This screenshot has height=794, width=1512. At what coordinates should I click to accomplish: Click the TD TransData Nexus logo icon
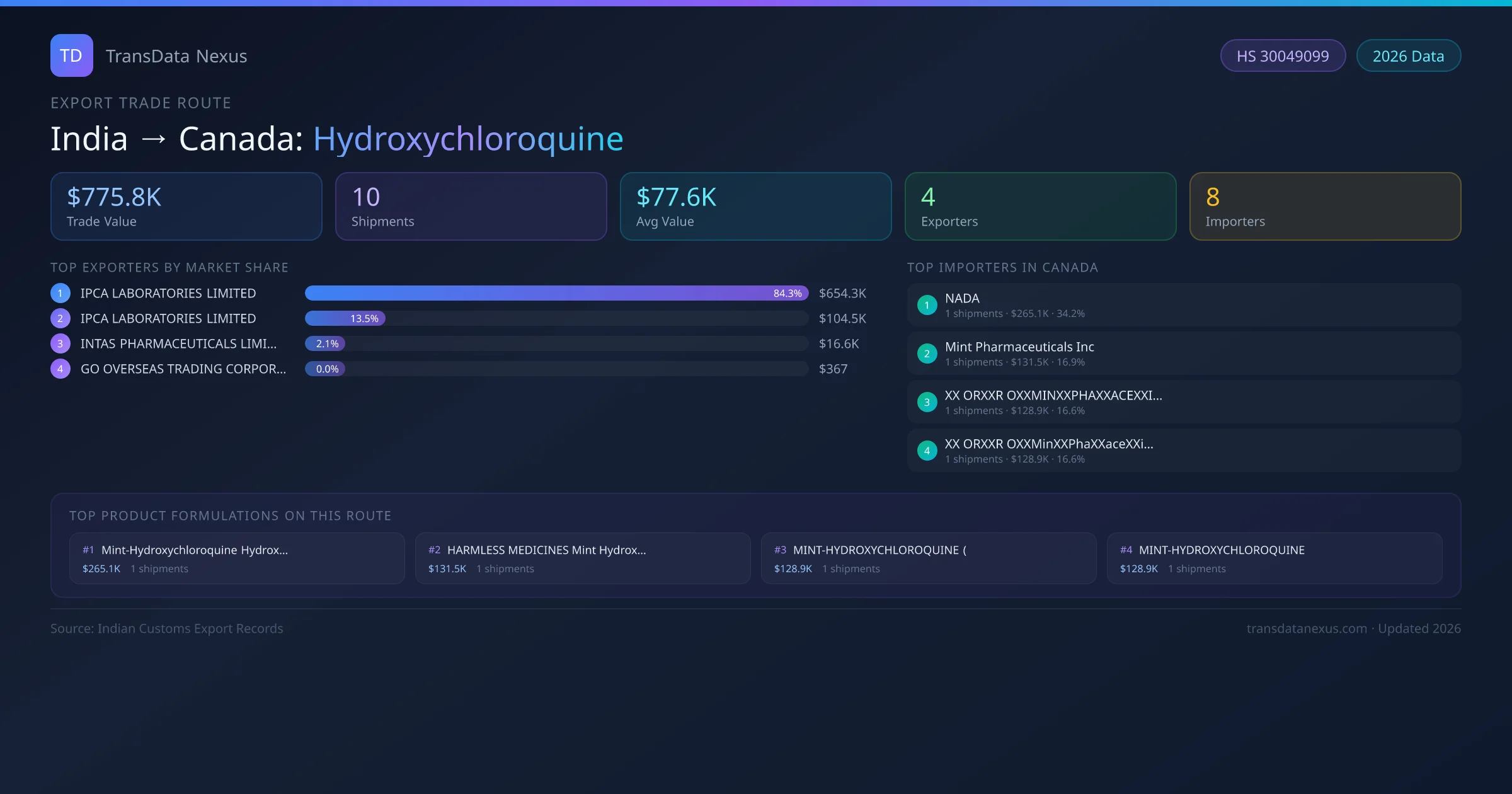pos(71,55)
